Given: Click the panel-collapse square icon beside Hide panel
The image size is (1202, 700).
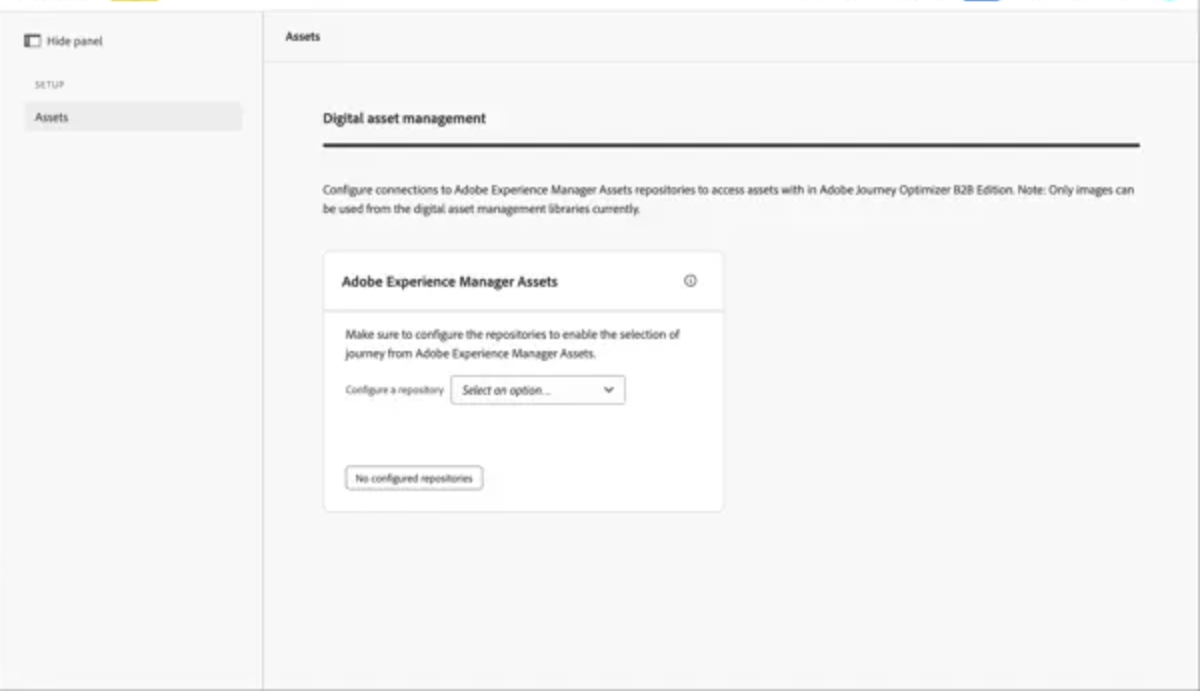Looking at the screenshot, I should click(x=31, y=40).
